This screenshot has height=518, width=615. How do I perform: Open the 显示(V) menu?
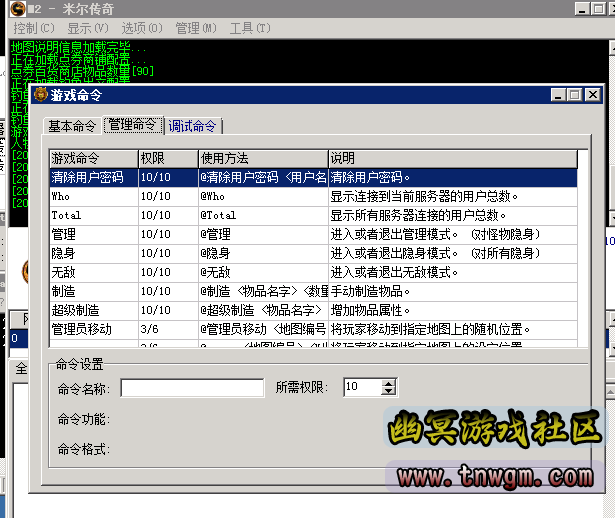tap(87, 28)
